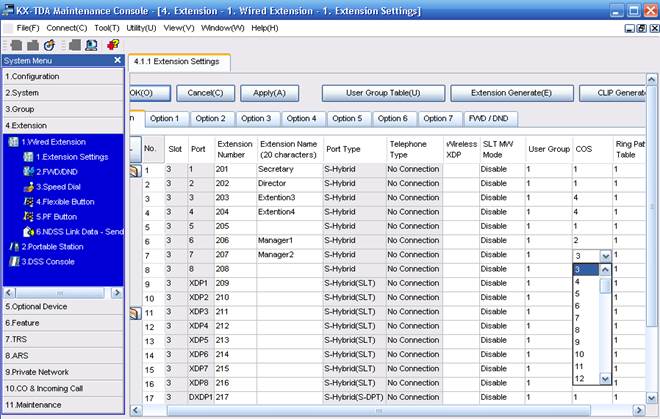The image size is (660, 419).
Task: Click the COS list scroll-down arrow
Action: tap(605, 379)
